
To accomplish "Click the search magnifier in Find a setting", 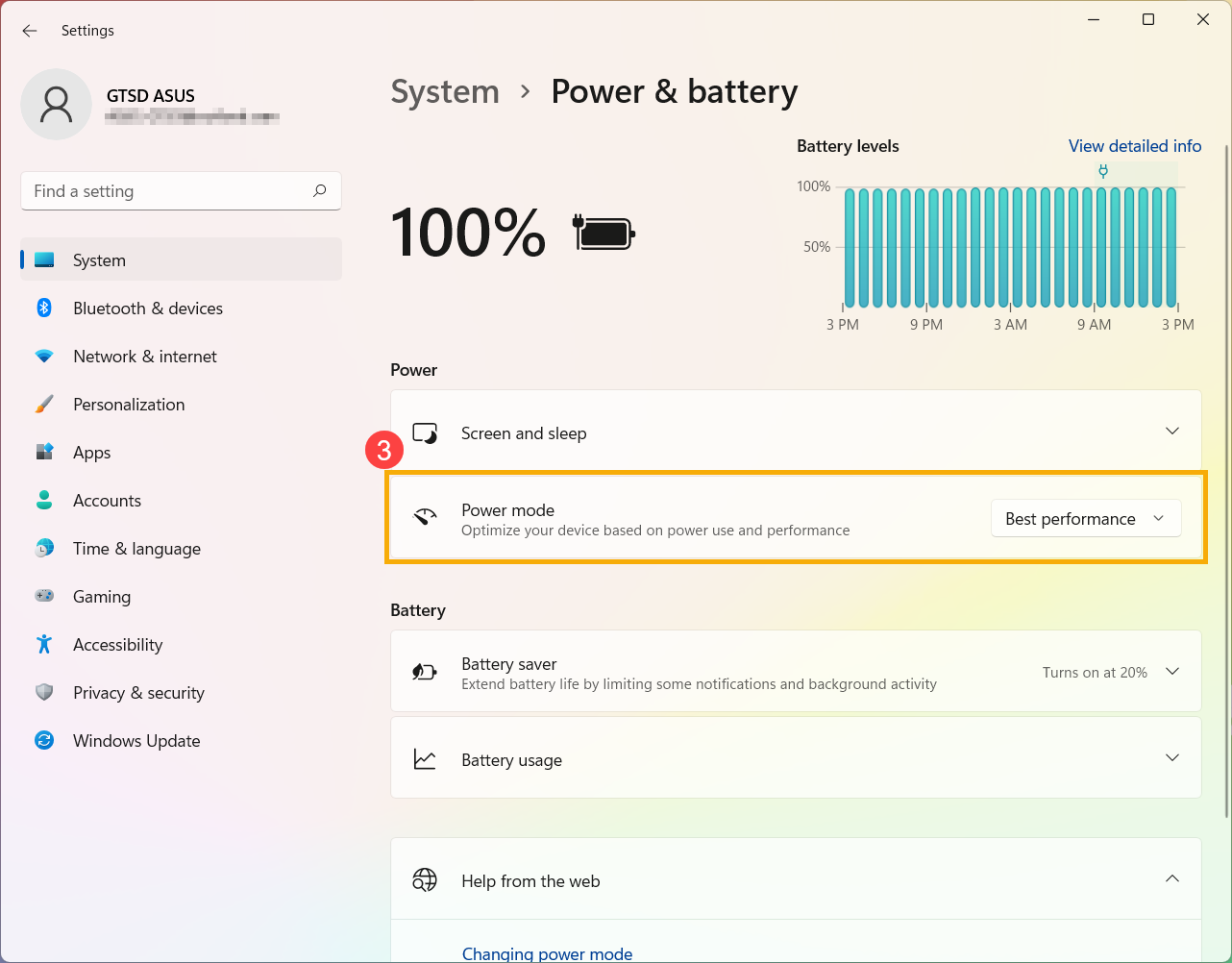I will pyautogui.click(x=319, y=191).
